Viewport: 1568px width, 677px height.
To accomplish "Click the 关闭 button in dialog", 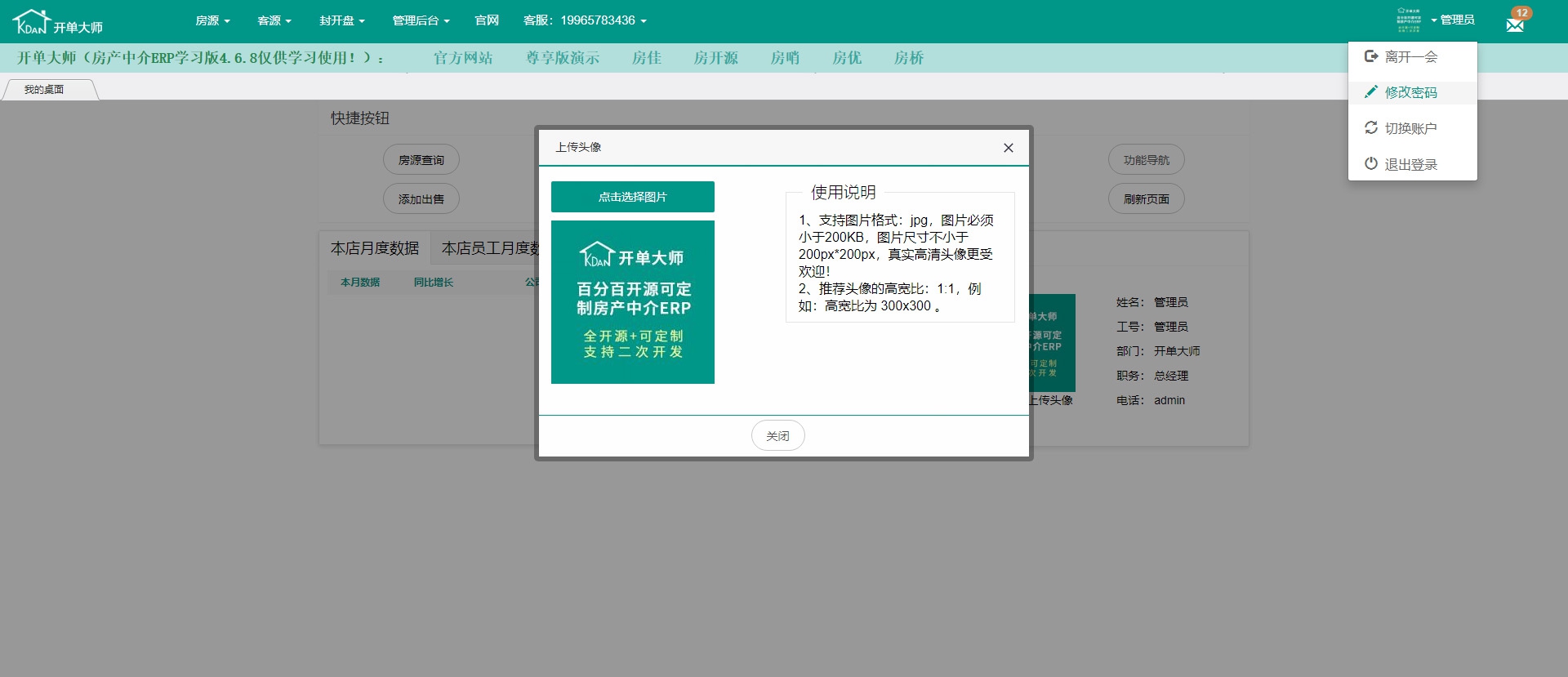I will click(x=777, y=436).
